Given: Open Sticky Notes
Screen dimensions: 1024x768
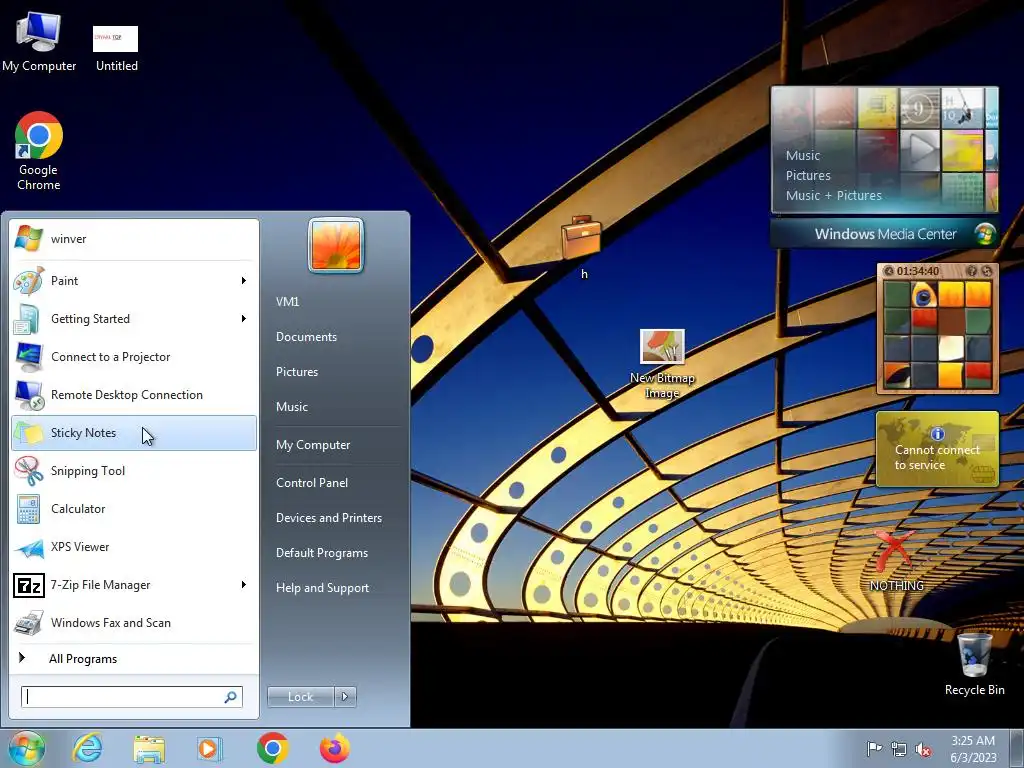Looking at the screenshot, I should pyautogui.click(x=134, y=433).
